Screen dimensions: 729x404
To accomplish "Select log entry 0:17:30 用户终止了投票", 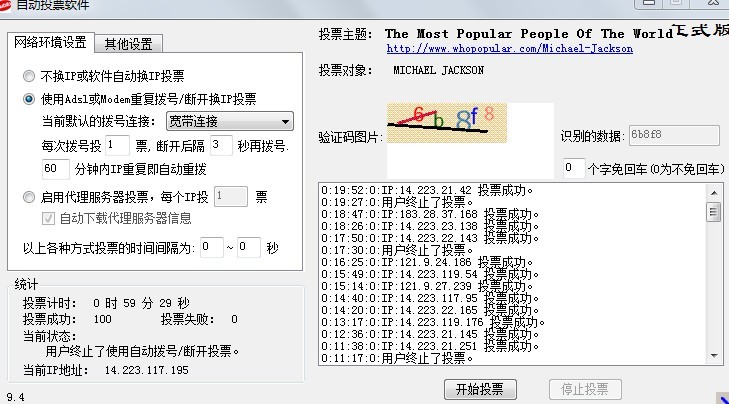I will coord(398,250).
